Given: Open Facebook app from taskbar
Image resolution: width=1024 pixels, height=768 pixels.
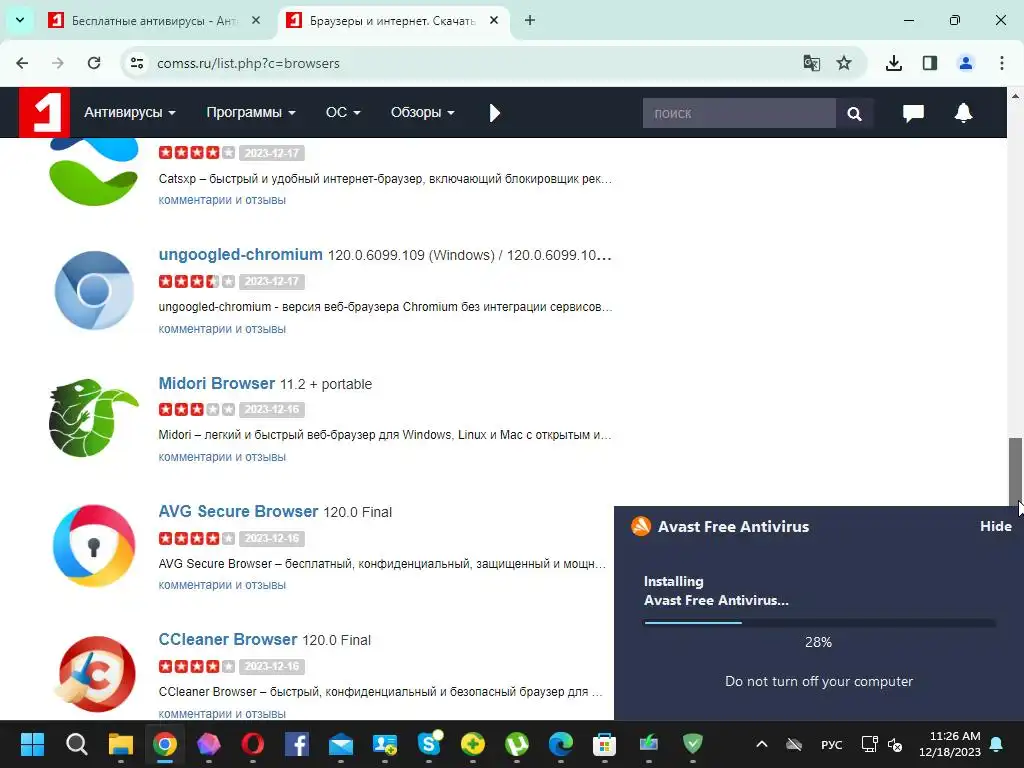Looking at the screenshot, I should click(296, 744).
